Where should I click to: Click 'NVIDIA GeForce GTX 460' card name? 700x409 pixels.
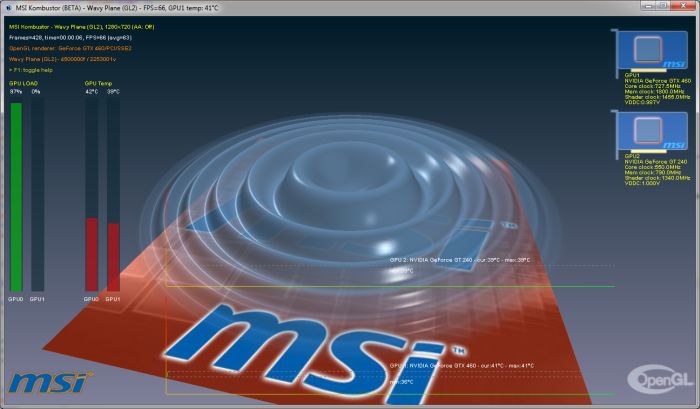tap(658, 81)
